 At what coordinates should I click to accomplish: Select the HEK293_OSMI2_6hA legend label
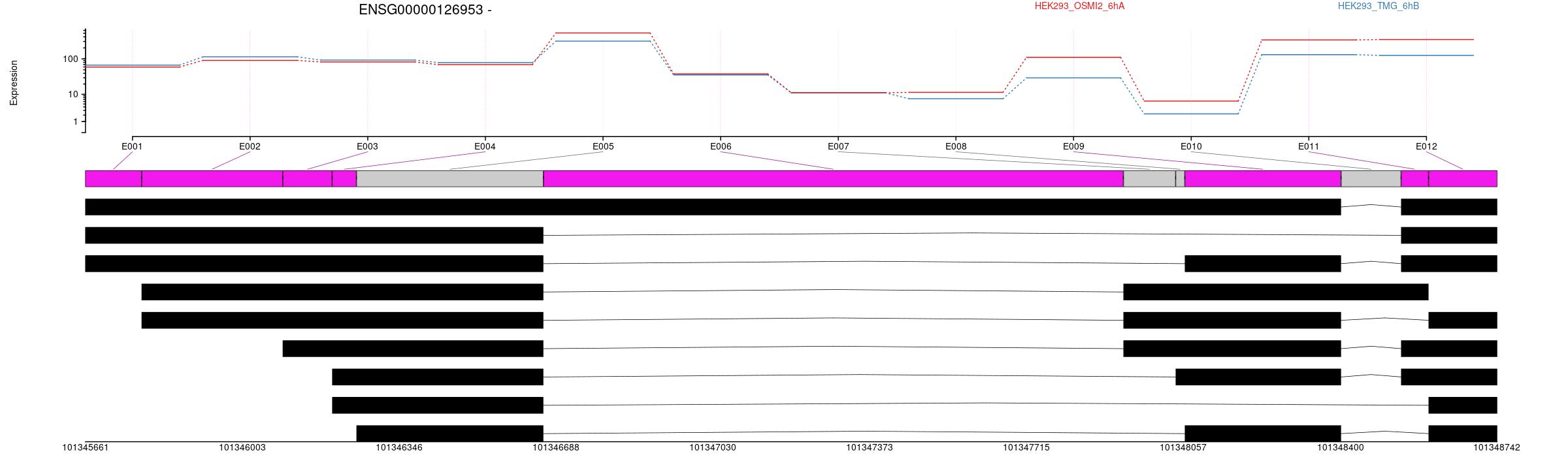tap(1079, 6)
